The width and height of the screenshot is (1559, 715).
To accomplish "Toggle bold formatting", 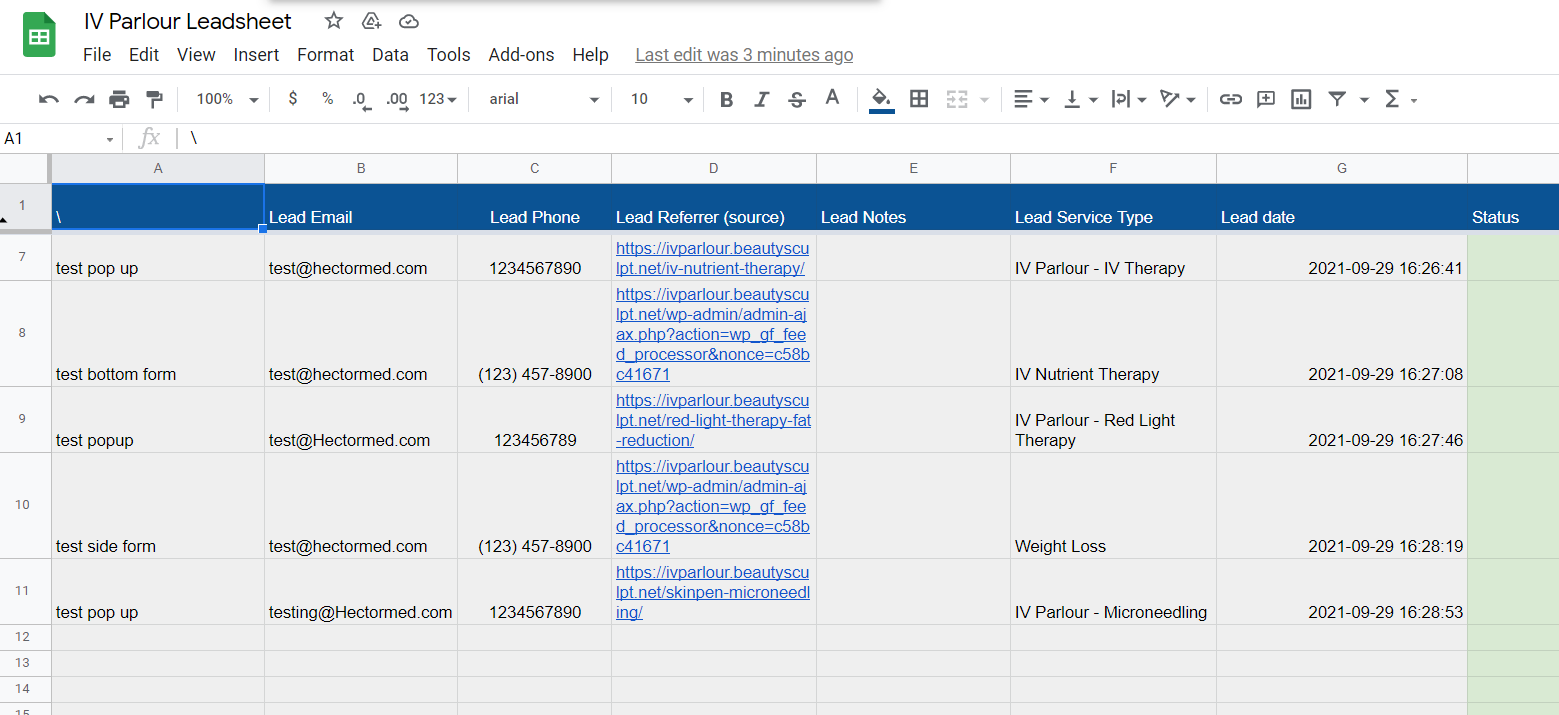I will point(727,99).
